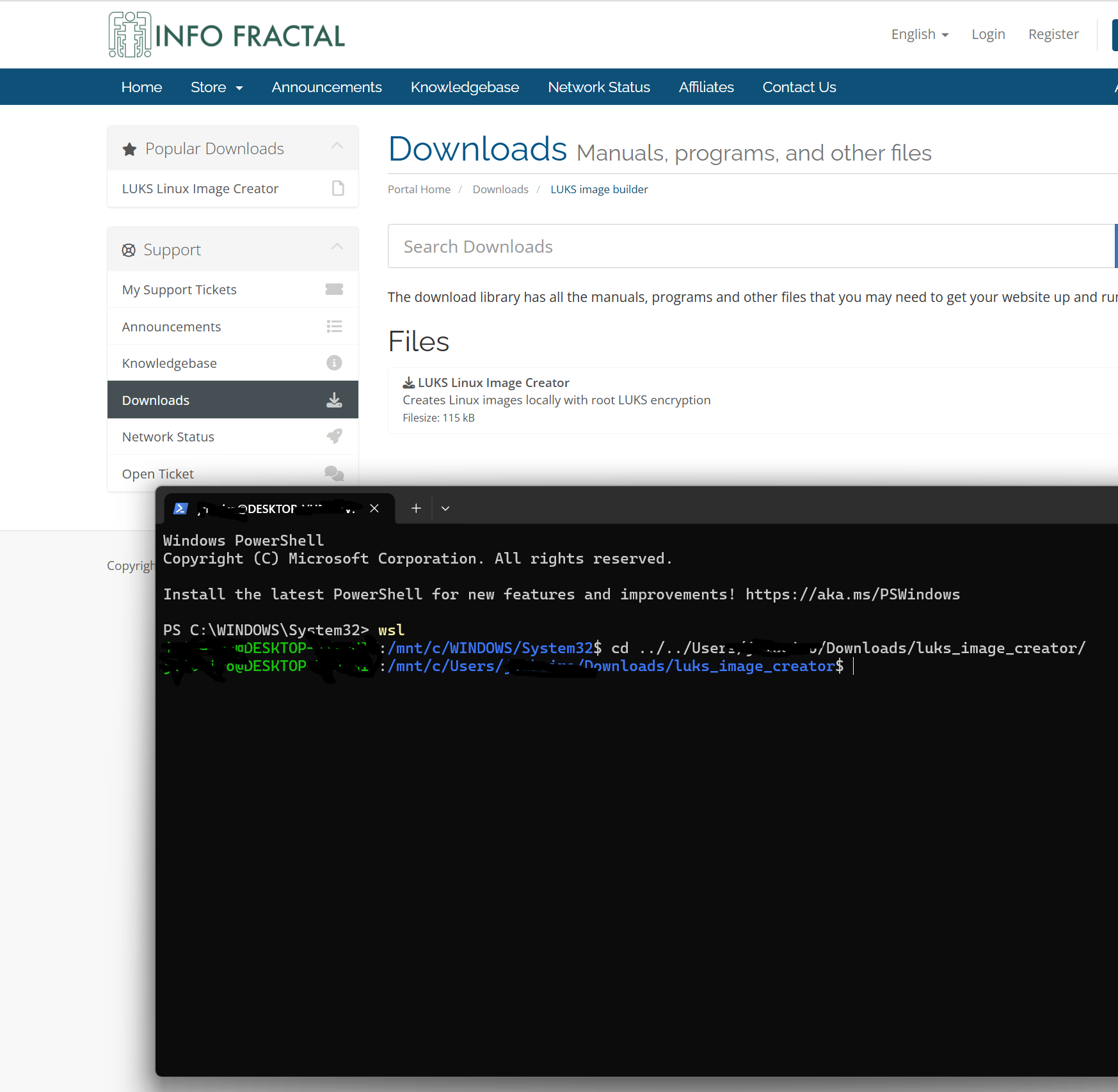Open terminal profile dropdown arrow
This screenshot has height=1092, width=1118.
[445, 509]
